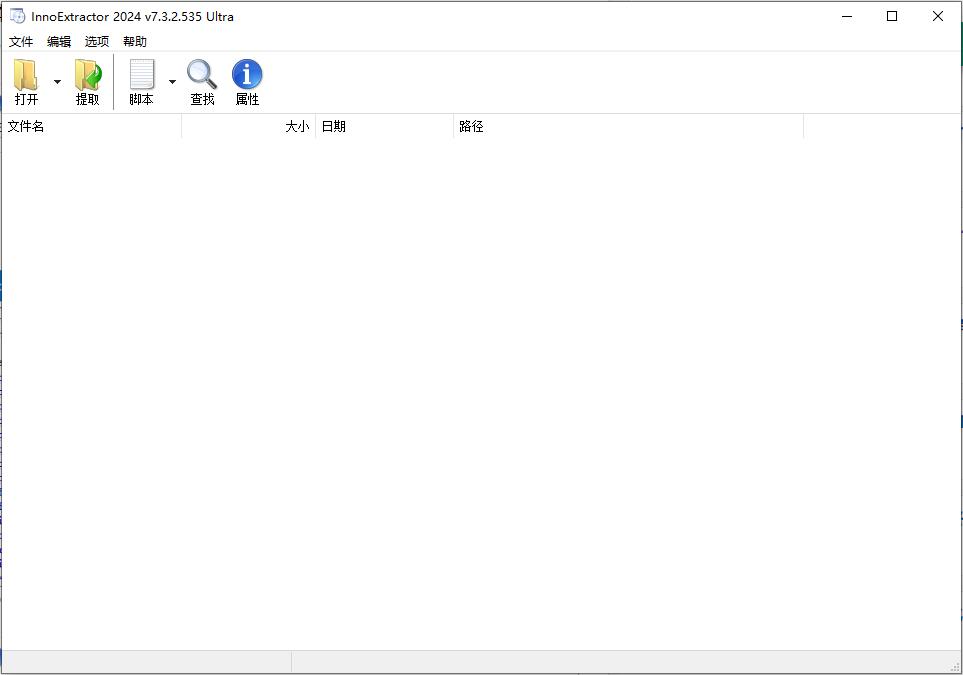The width and height of the screenshot is (963, 675).
Task: Maximize the InnoExtractor window
Action: click(892, 17)
